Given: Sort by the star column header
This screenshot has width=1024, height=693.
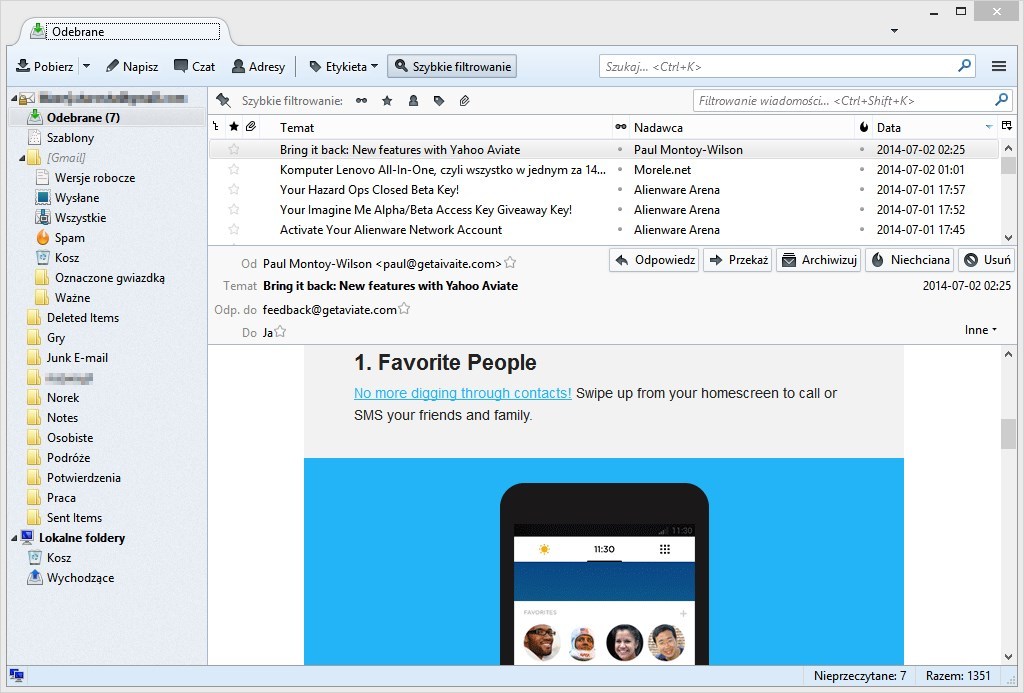Looking at the screenshot, I should point(234,127).
